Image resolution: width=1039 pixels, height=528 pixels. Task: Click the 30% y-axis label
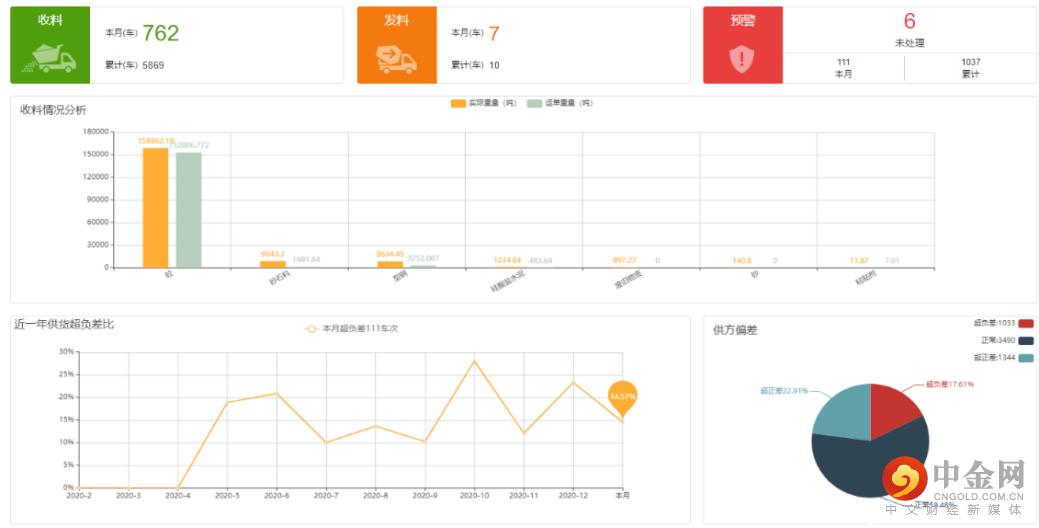(67, 352)
